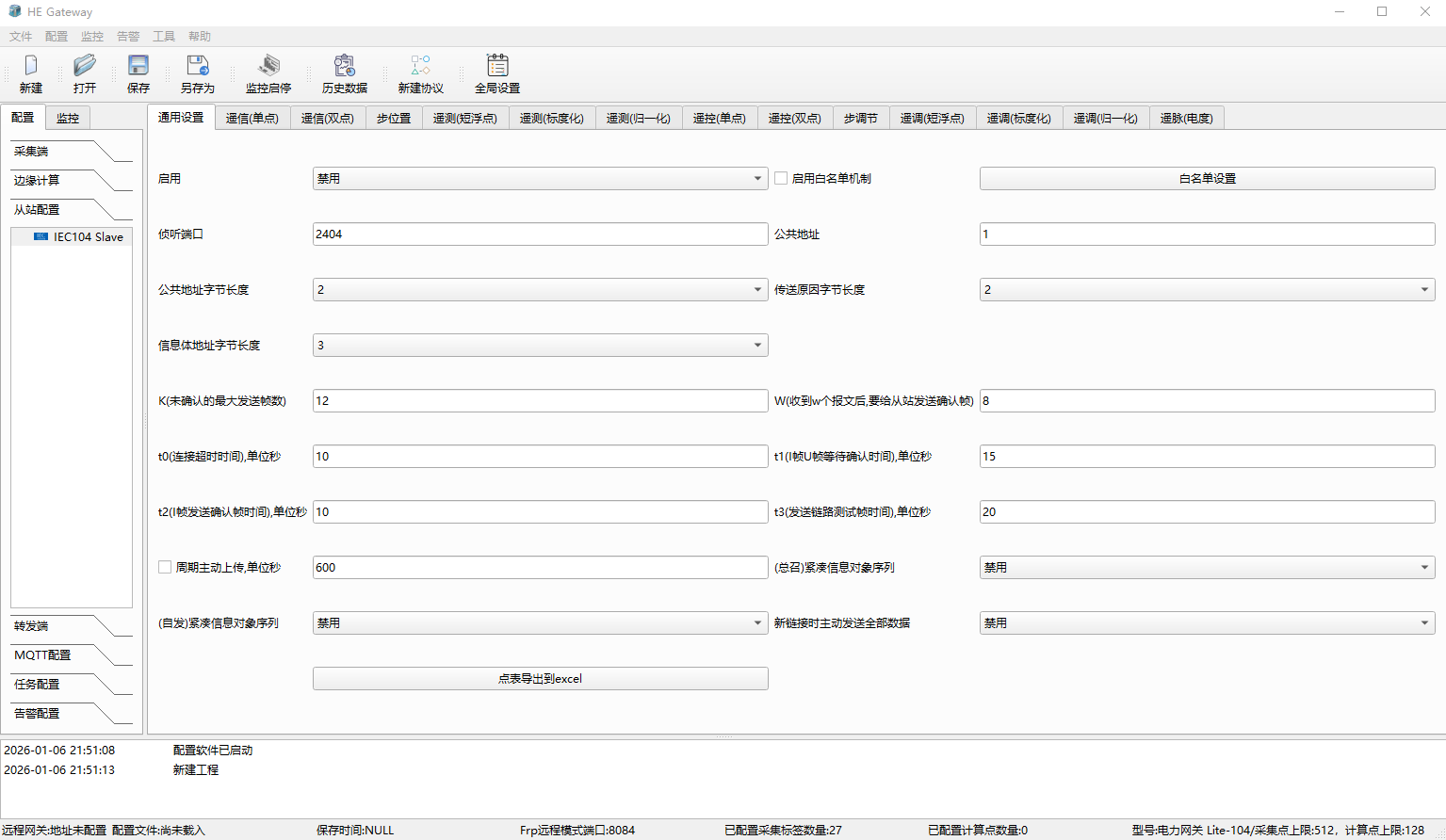Open a project with the 打开 icon
1446x840 pixels.
coord(85,66)
